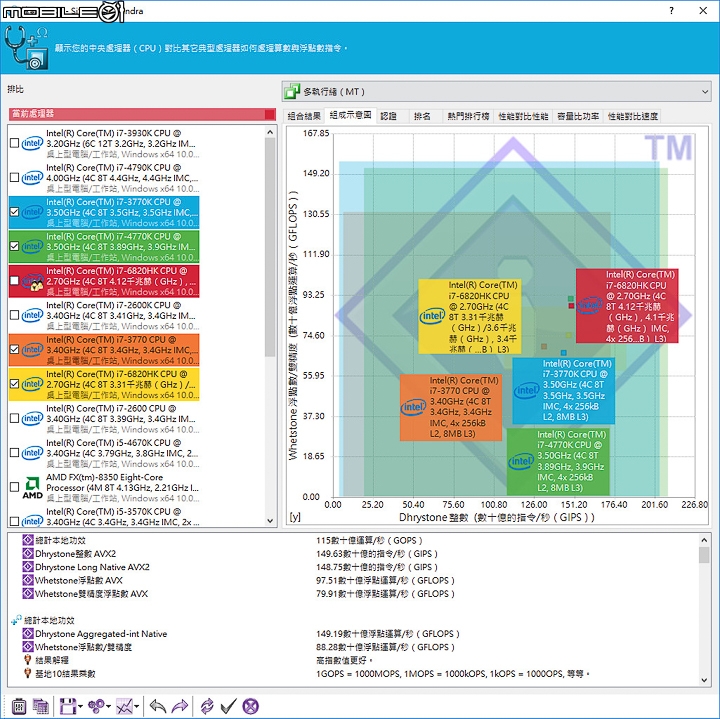Image resolution: width=720 pixels, height=719 pixels.
Task: Uncheck the green Core i7-4770K checkbox
Action: tap(14, 247)
